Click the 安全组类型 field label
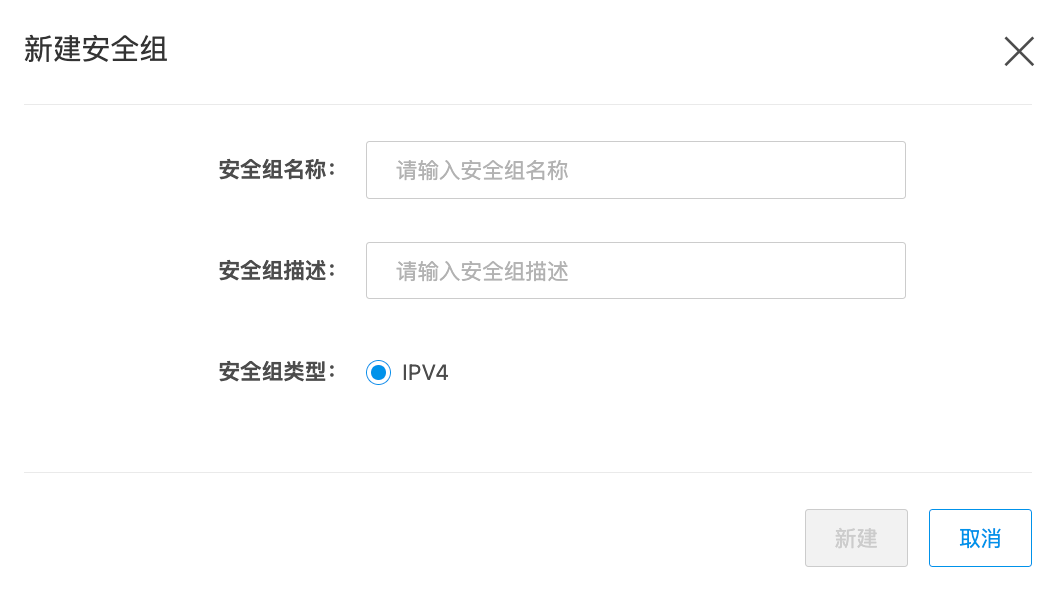 (277, 372)
